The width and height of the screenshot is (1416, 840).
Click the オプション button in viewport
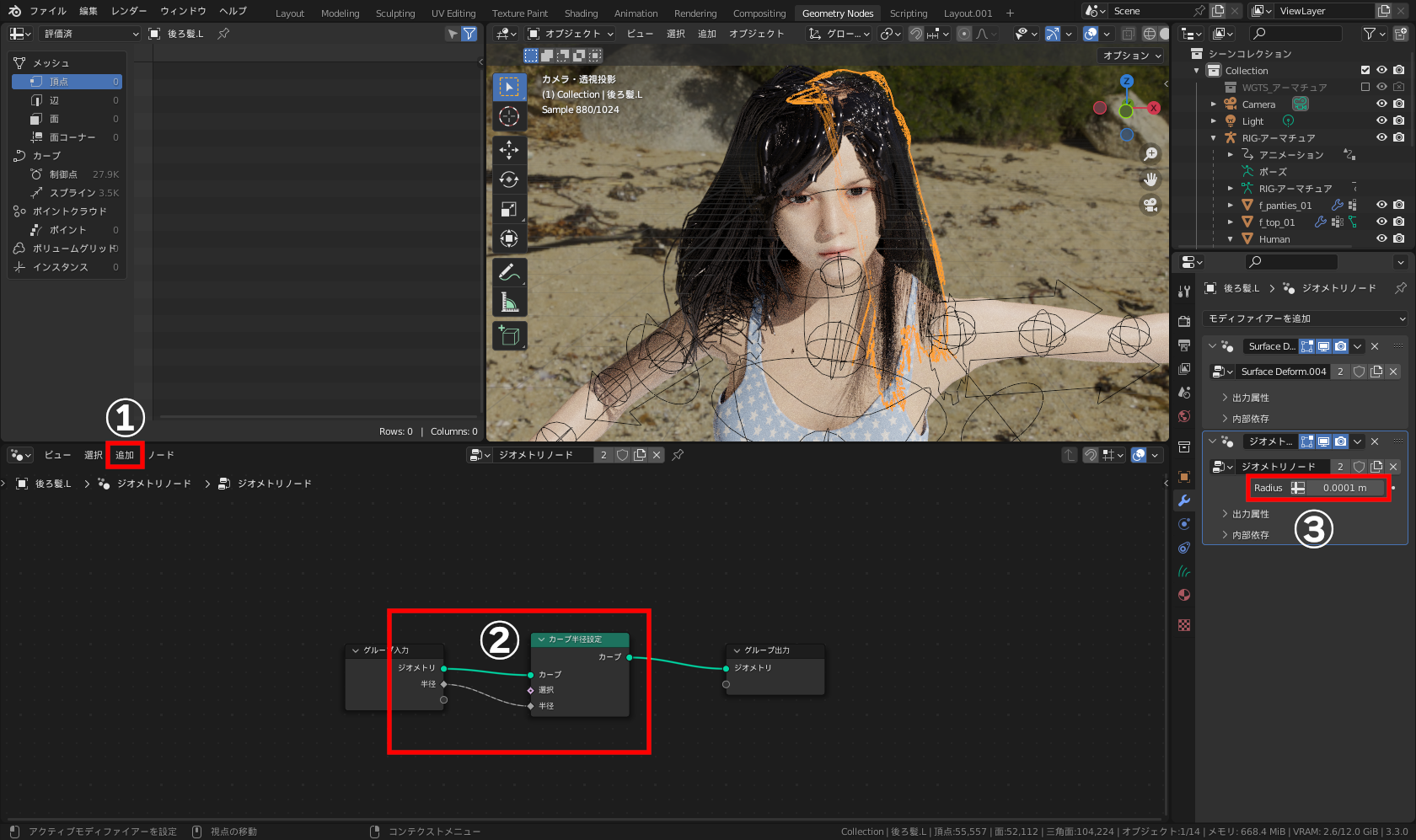[1132, 56]
